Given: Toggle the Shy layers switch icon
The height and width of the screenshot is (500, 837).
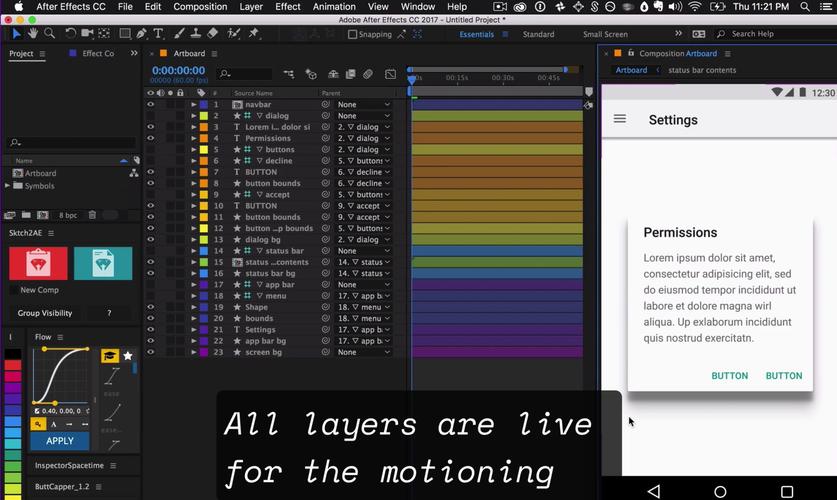Looking at the screenshot, I should pyautogui.click(x=333, y=74).
